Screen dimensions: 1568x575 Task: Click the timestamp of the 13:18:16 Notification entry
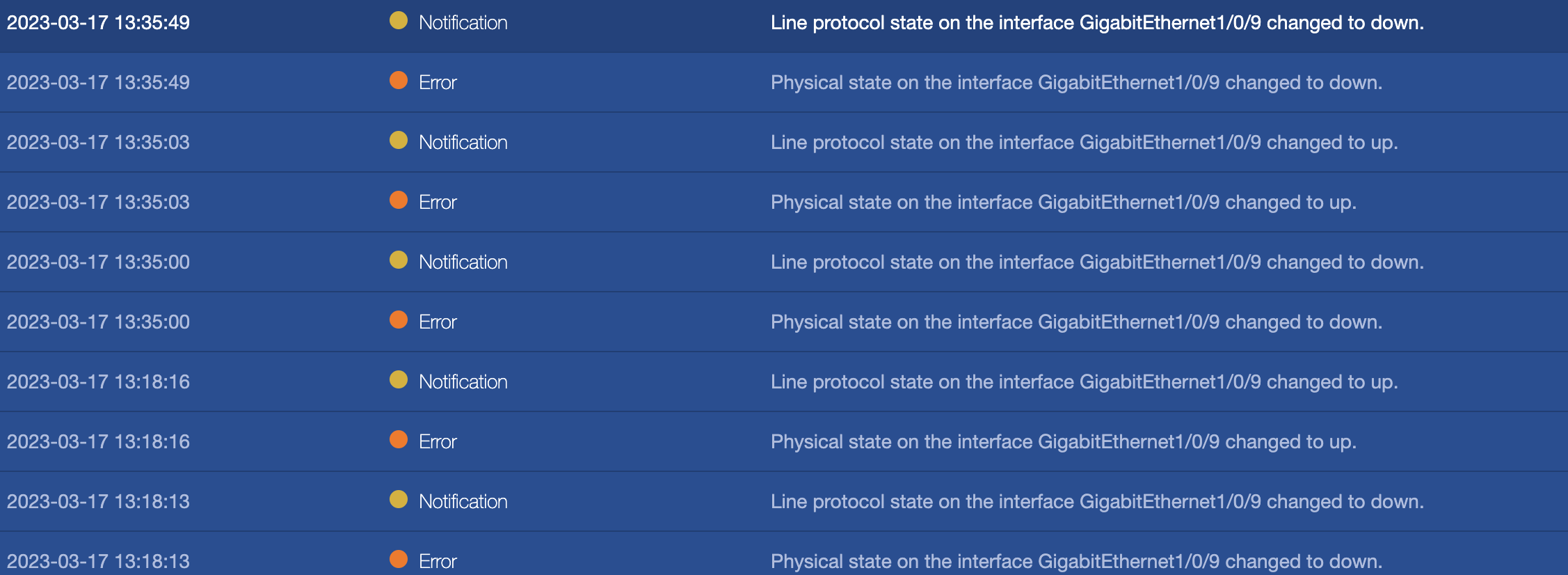[x=98, y=382]
